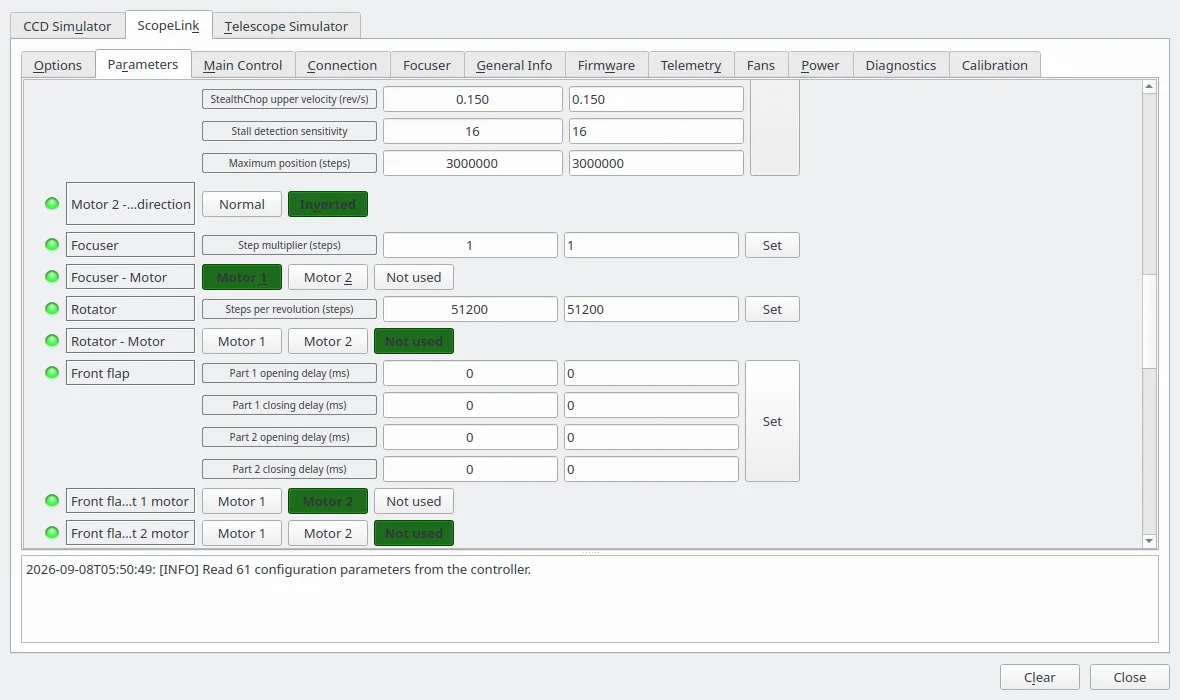
Task: Click the Rotator status LED indicator
Action: pos(52,308)
